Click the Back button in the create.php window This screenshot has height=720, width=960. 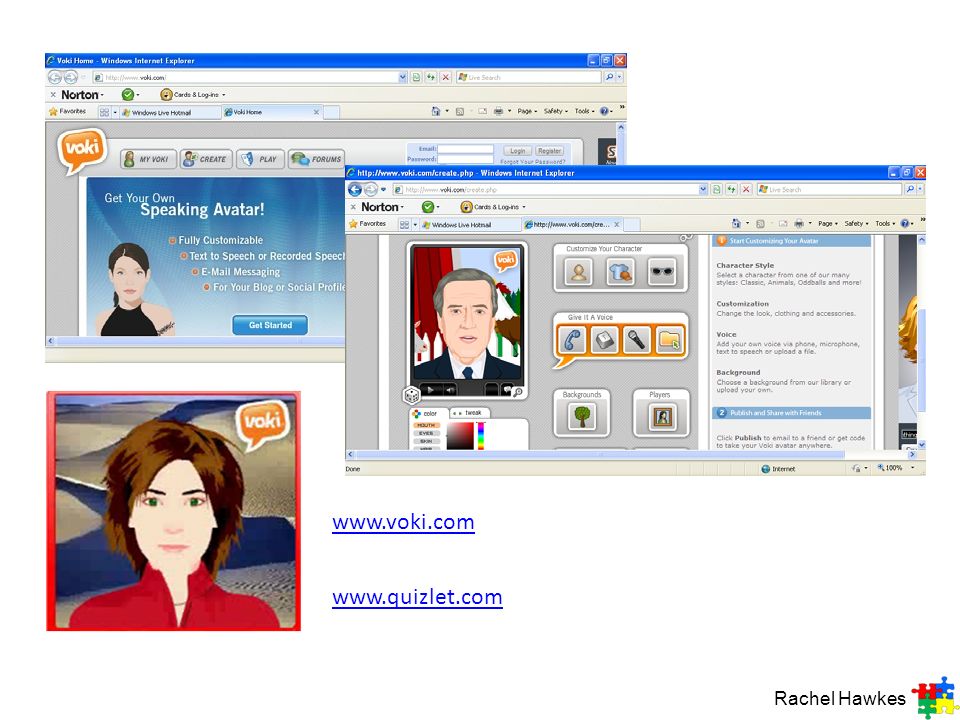tap(355, 190)
